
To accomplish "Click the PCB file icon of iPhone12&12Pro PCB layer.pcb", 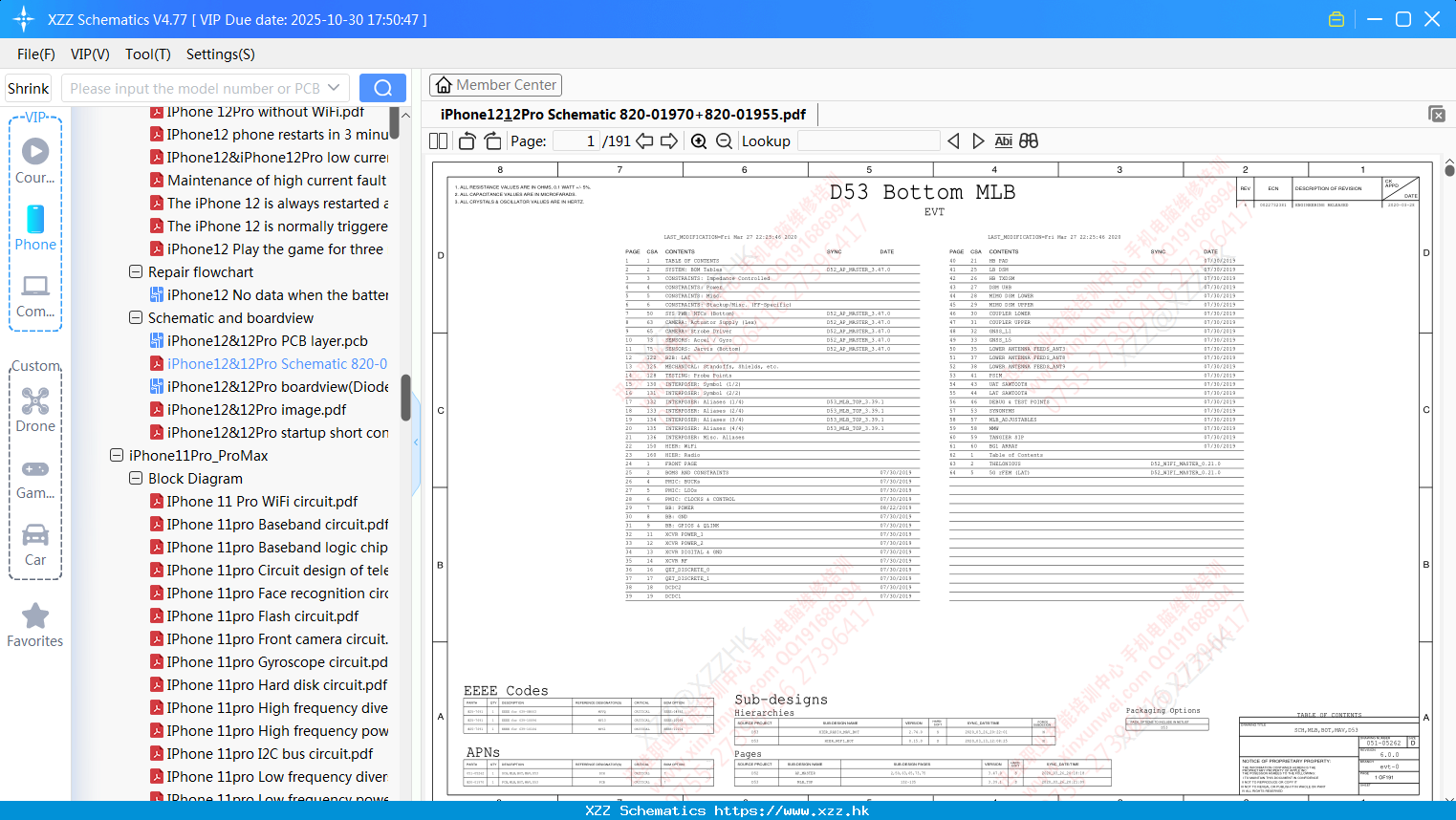I will (157, 340).
